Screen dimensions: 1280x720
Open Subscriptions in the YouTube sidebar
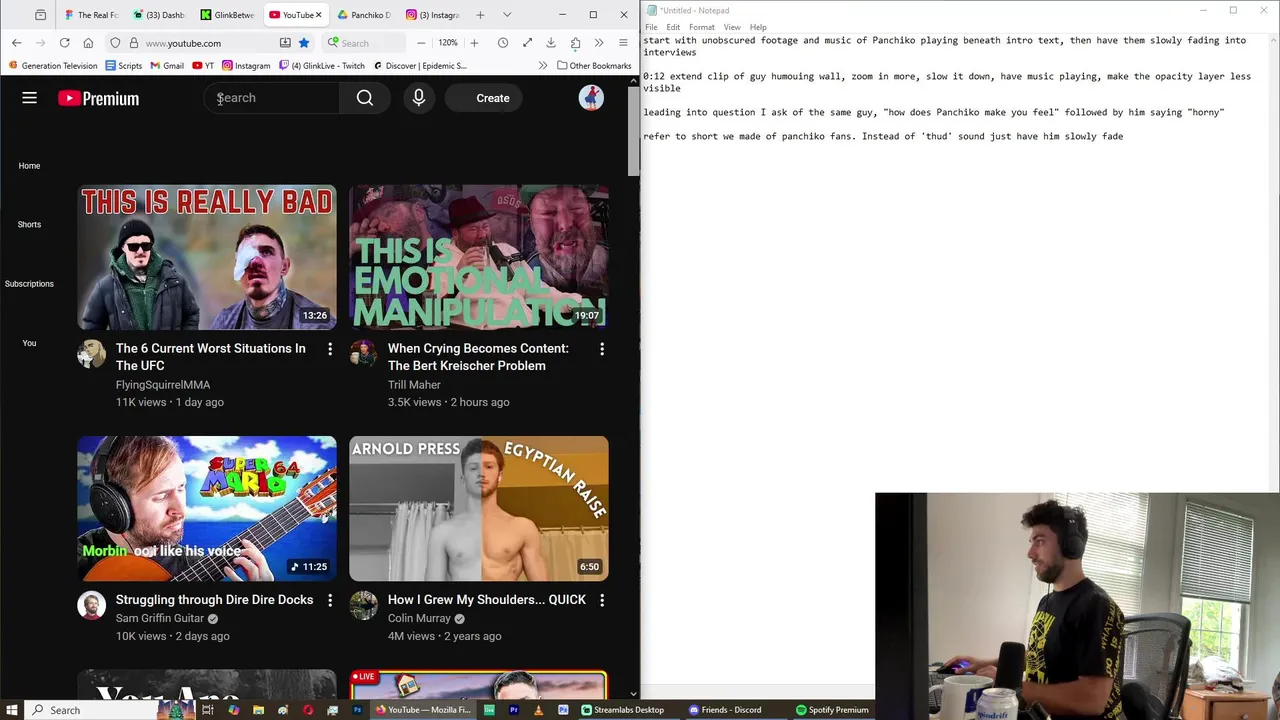click(x=29, y=284)
